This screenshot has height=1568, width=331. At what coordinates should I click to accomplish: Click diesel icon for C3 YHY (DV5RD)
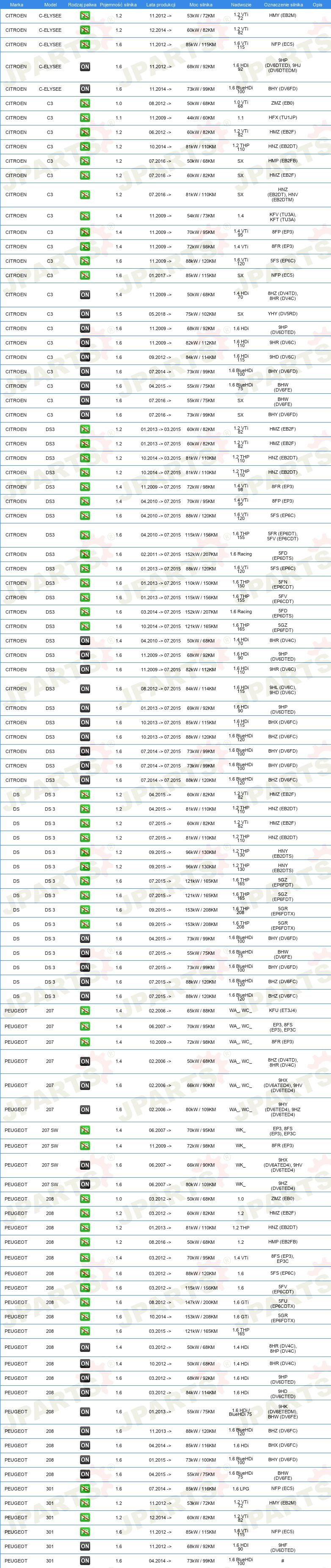85,314
